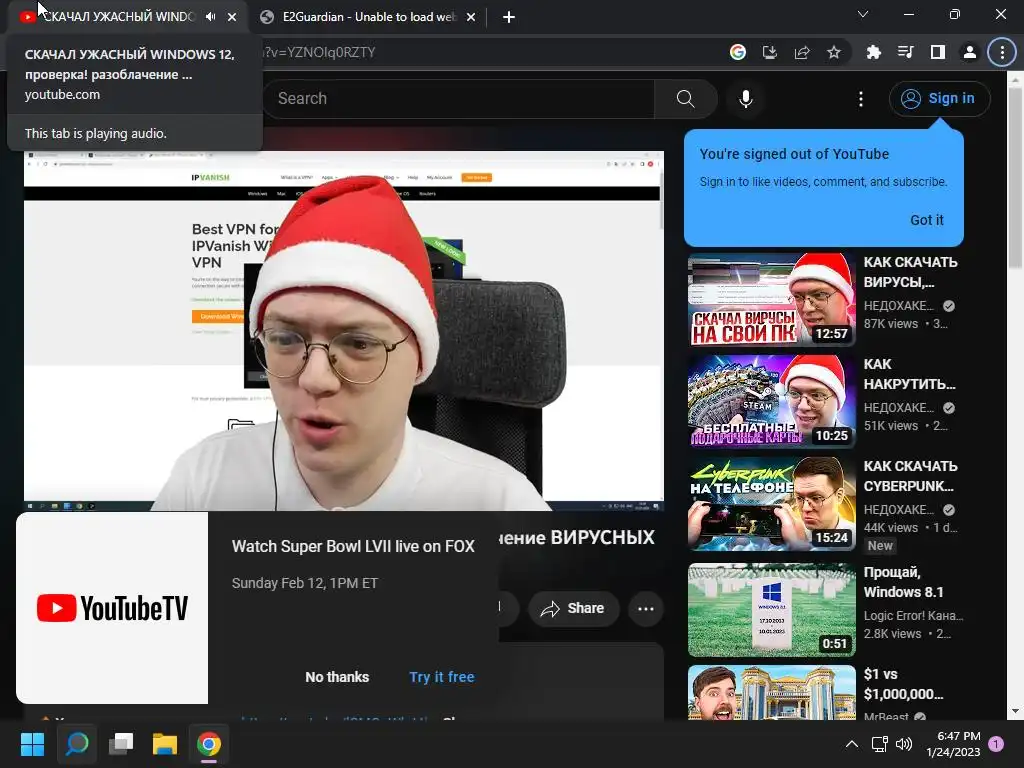
Task: Click the page vertical scrollbar thumb
Action: [1015, 178]
